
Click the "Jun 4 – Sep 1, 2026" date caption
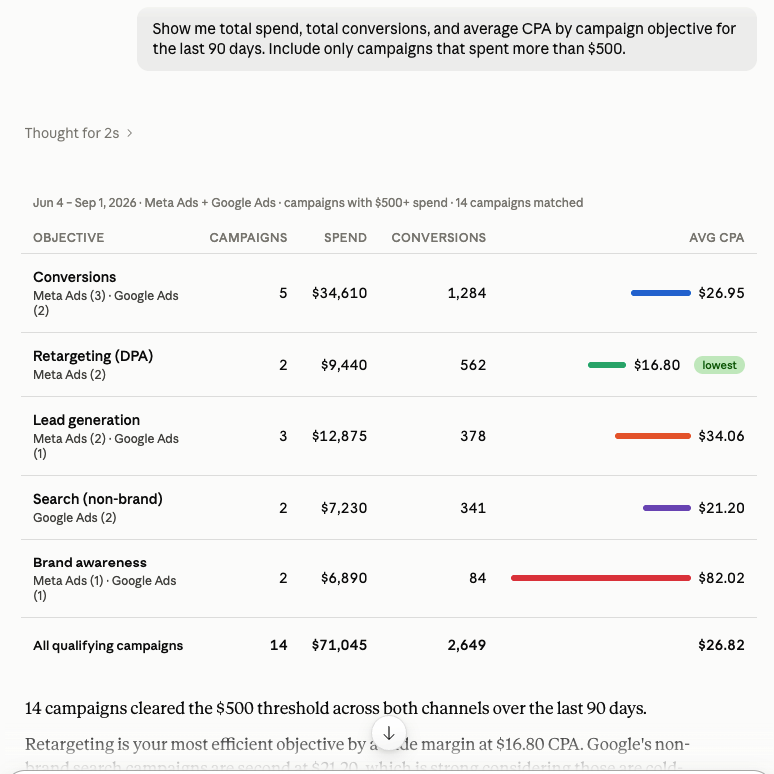tap(84, 203)
